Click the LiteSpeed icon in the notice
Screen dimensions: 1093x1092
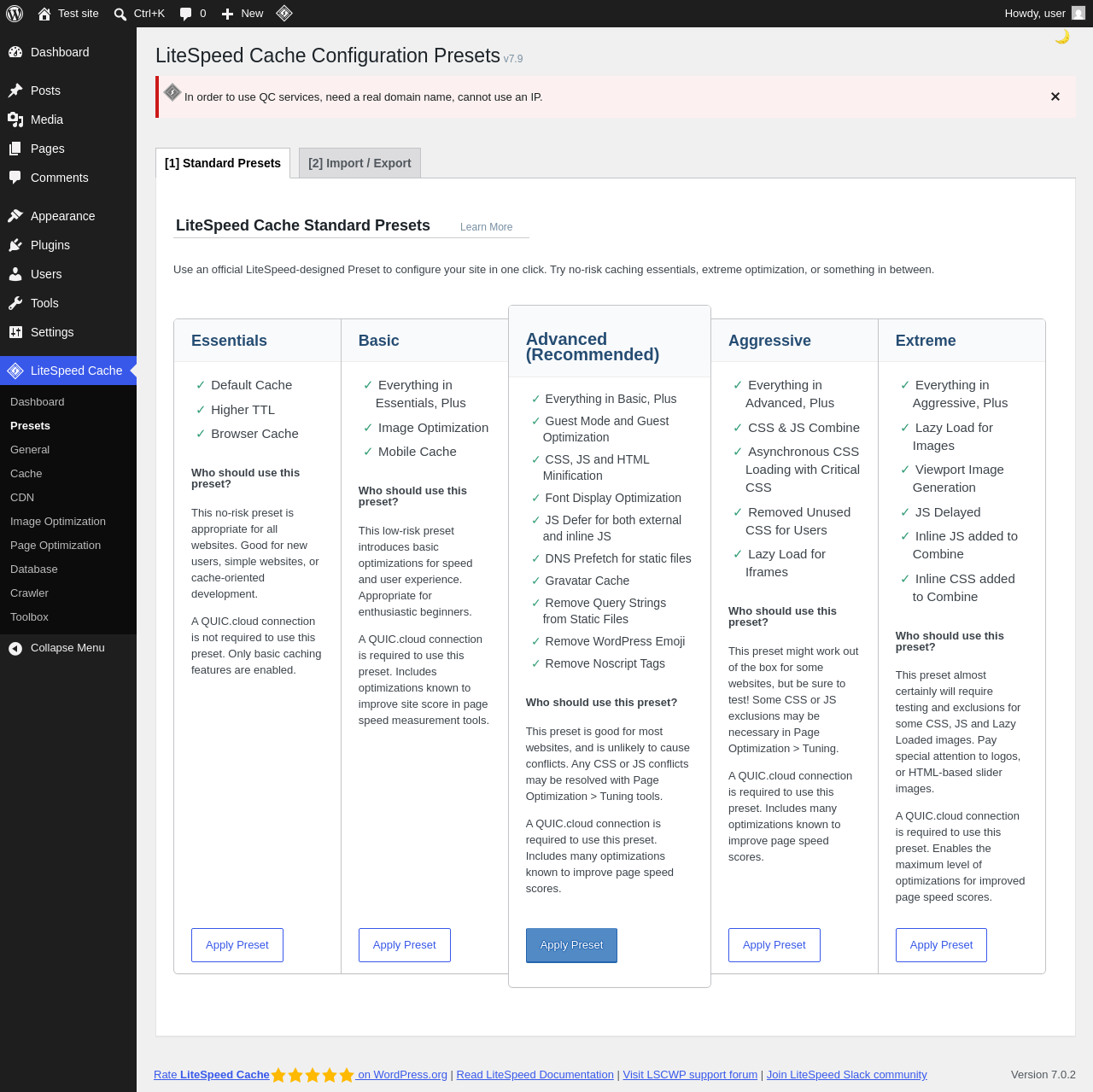(172, 92)
